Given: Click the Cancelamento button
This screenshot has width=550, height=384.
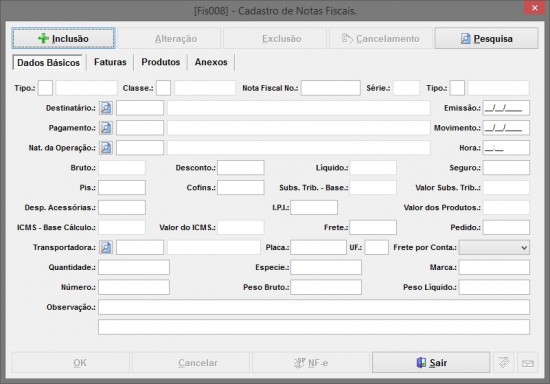Looking at the screenshot, I should pos(381,38).
